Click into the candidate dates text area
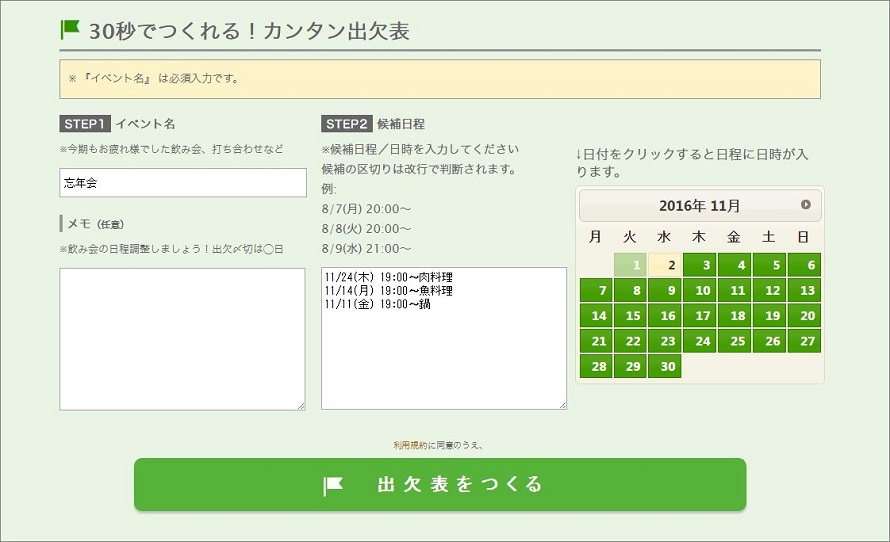This screenshot has width=890, height=542. point(444,338)
